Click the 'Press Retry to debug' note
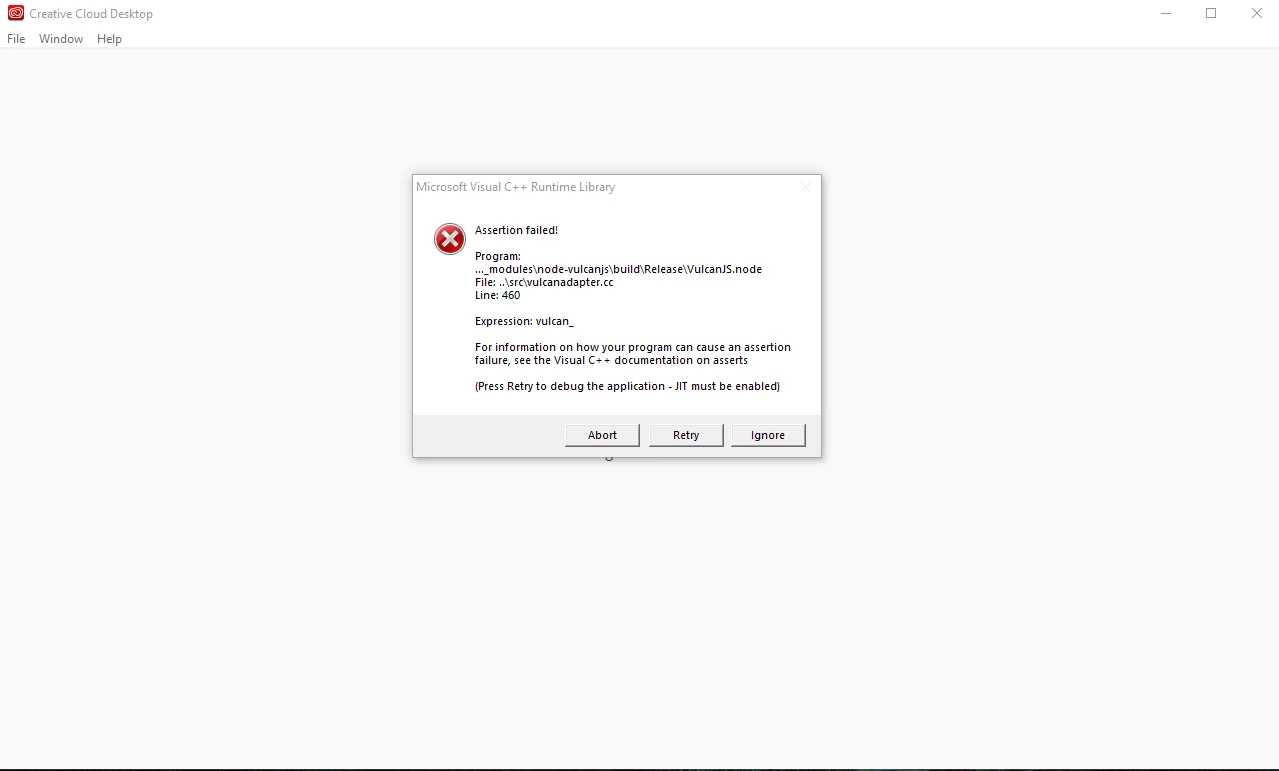This screenshot has width=1279, height=771. click(627, 386)
